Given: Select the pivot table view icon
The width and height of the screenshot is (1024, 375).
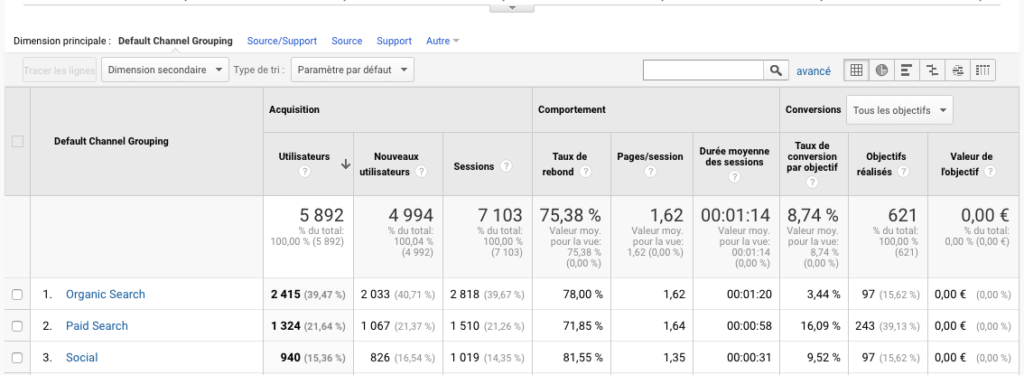Looking at the screenshot, I should (x=983, y=70).
